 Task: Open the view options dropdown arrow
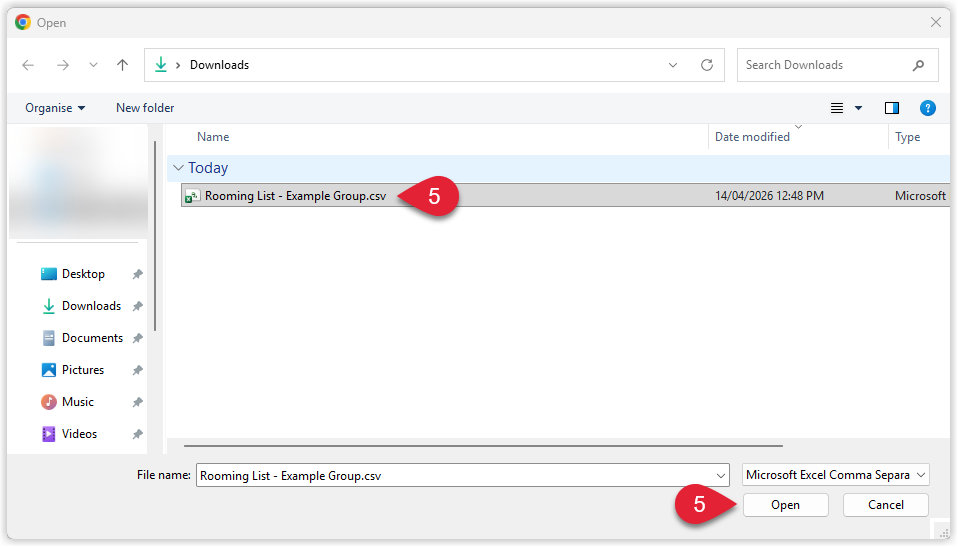pos(858,108)
